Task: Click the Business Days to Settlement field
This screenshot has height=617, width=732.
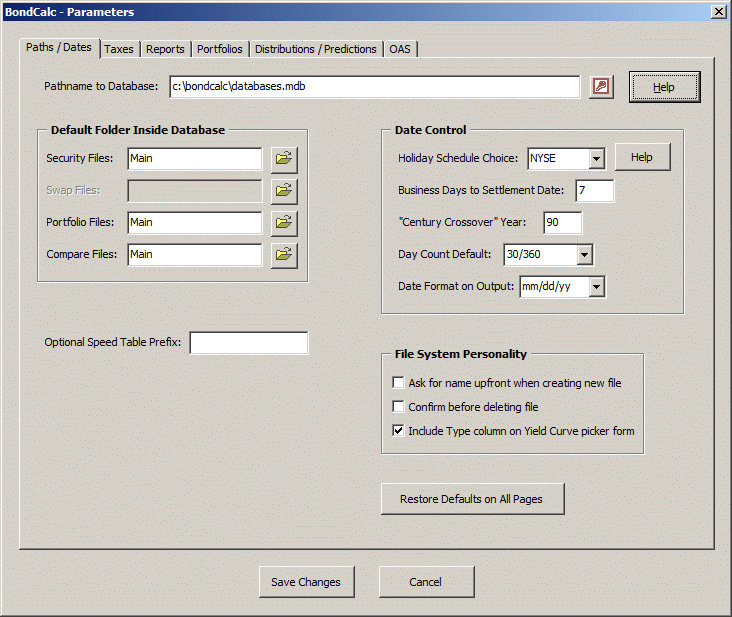Action: 594,190
